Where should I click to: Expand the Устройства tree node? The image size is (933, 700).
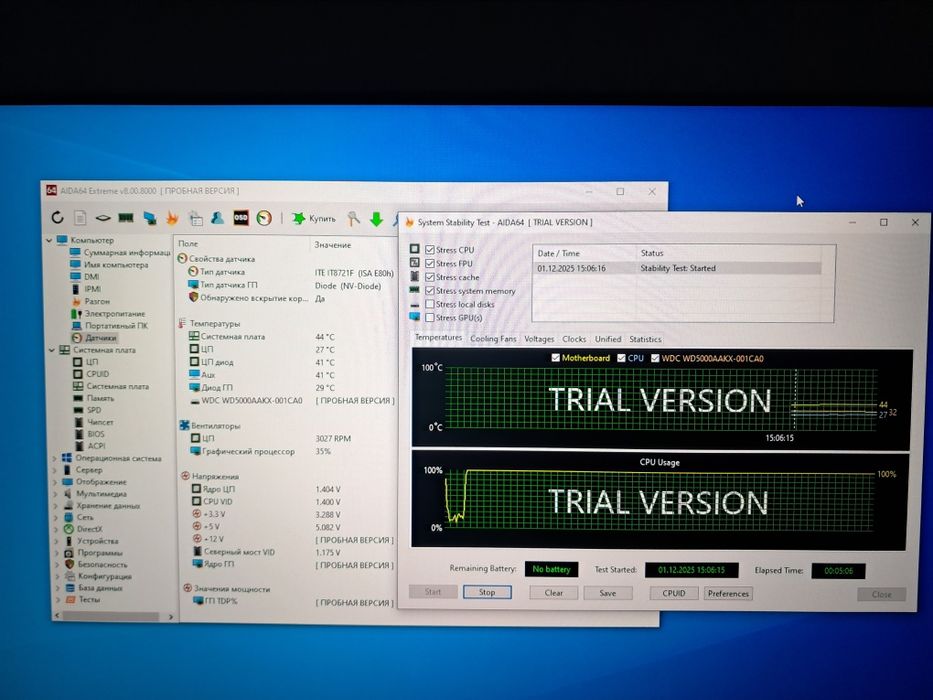[x=57, y=541]
